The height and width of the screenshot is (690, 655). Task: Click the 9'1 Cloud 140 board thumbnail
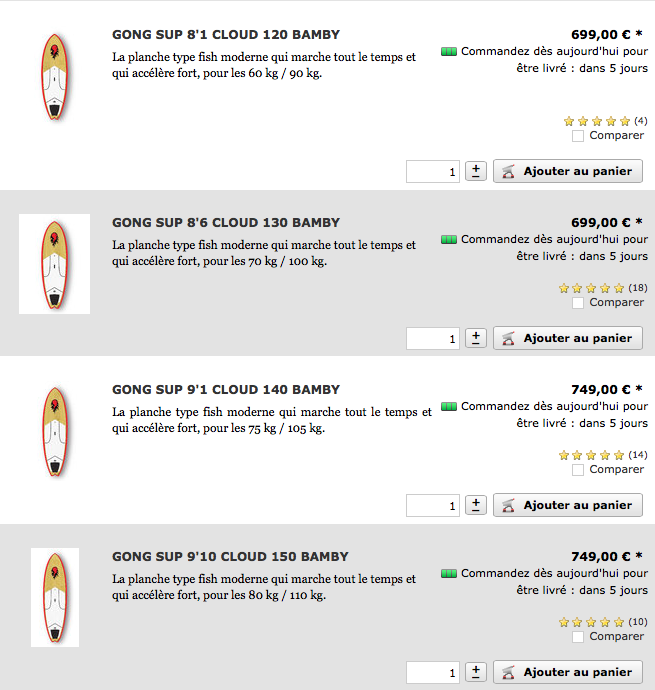tap(55, 431)
